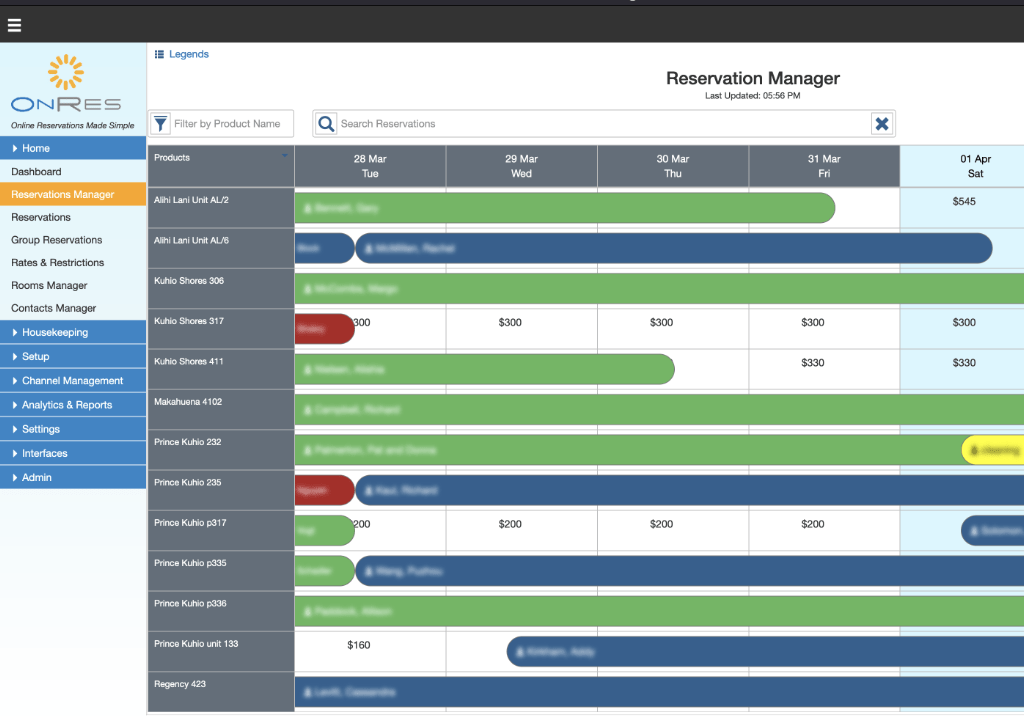Clear search with the X icon
This screenshot has height=716, width=1024.
point(882,124)
